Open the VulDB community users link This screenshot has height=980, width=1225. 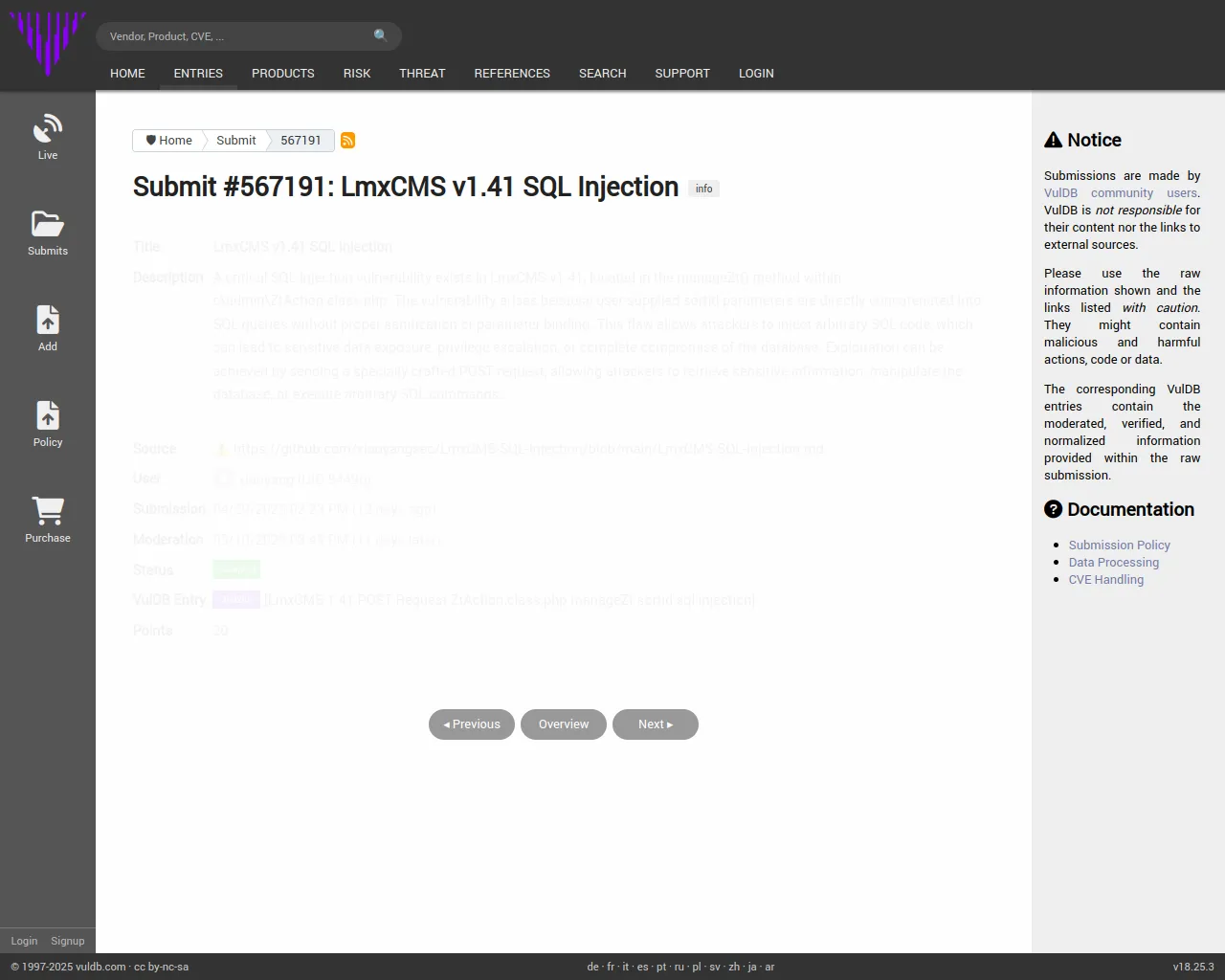tap(1121, 193)
